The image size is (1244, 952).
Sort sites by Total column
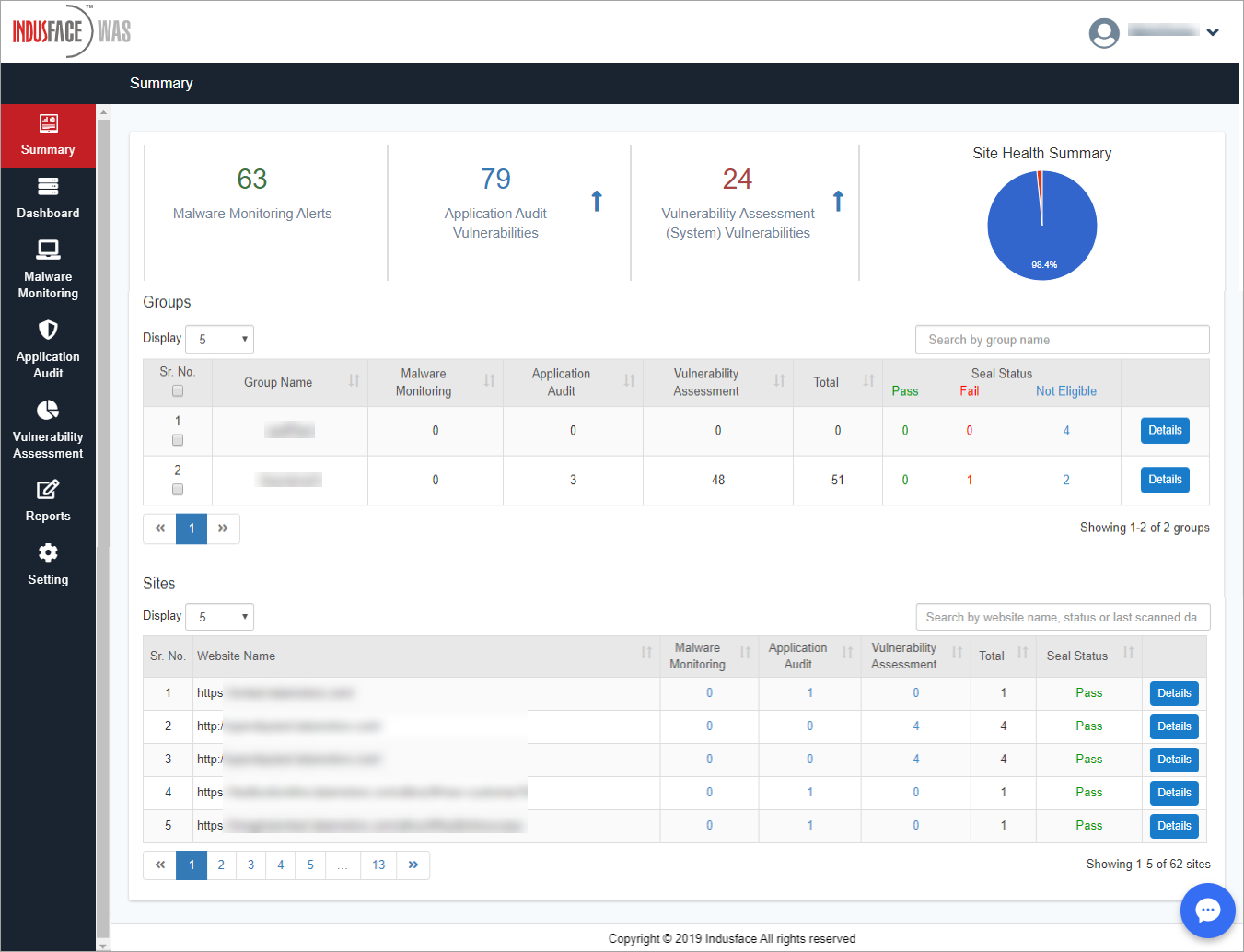pos(1022,652)
